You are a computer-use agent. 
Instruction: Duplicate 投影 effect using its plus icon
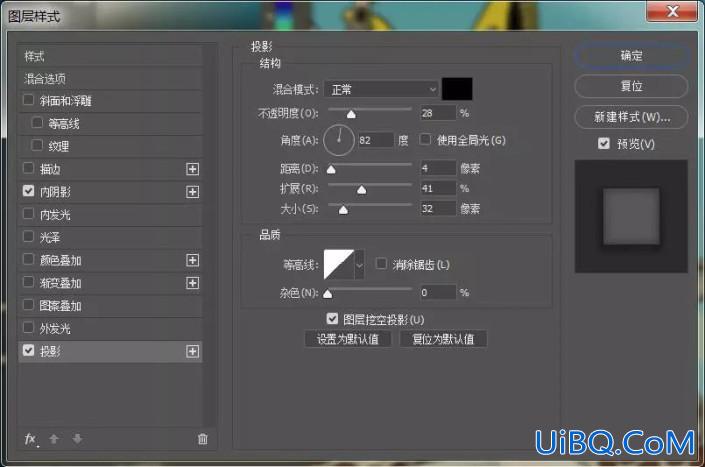pyautogui.click(x=192, y=351)
